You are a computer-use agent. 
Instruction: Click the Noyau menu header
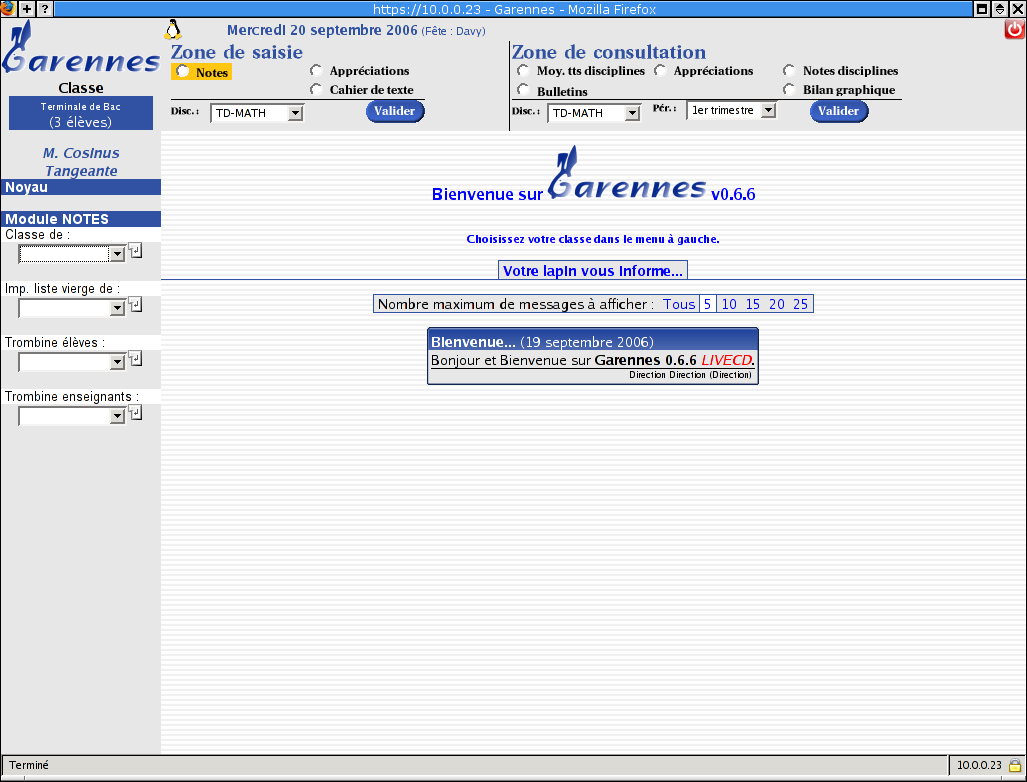pos(80,187)
